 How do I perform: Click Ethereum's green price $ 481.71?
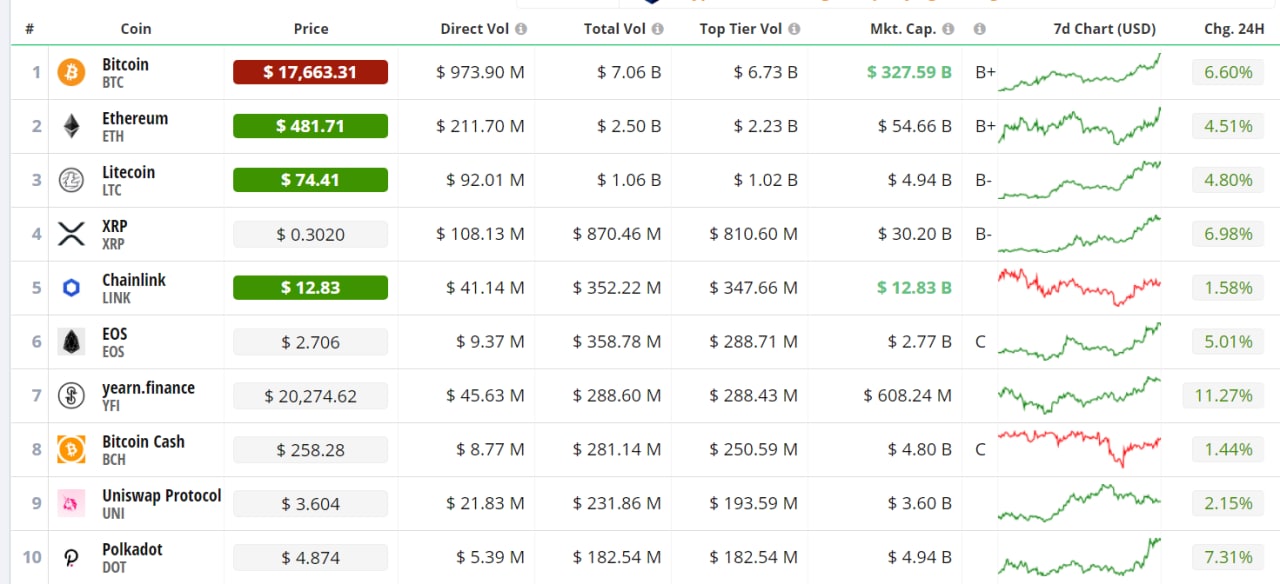click(310, 126)
